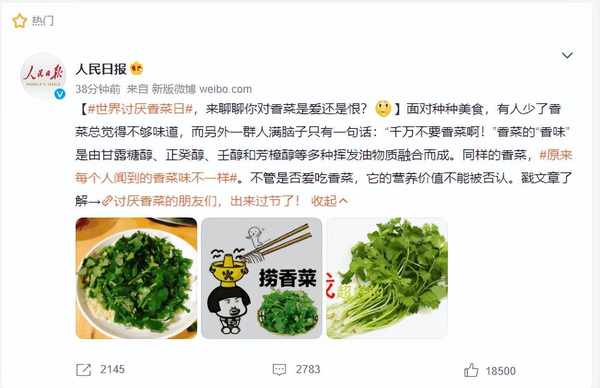Open comments via the 2783 comment icon

pos(279,369)
